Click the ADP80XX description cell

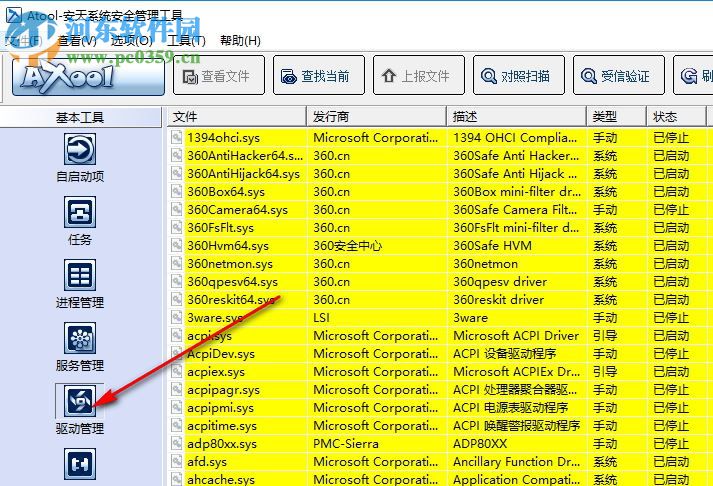480,444
